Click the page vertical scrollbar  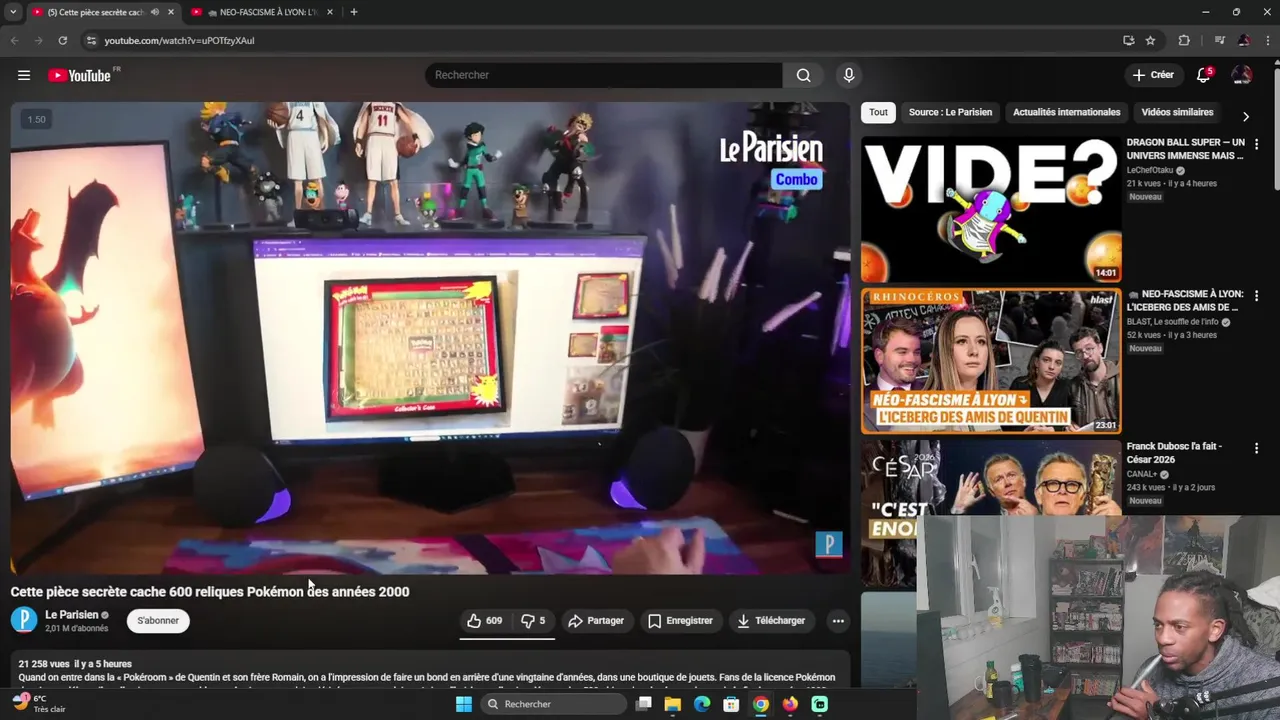point(1276,130)
